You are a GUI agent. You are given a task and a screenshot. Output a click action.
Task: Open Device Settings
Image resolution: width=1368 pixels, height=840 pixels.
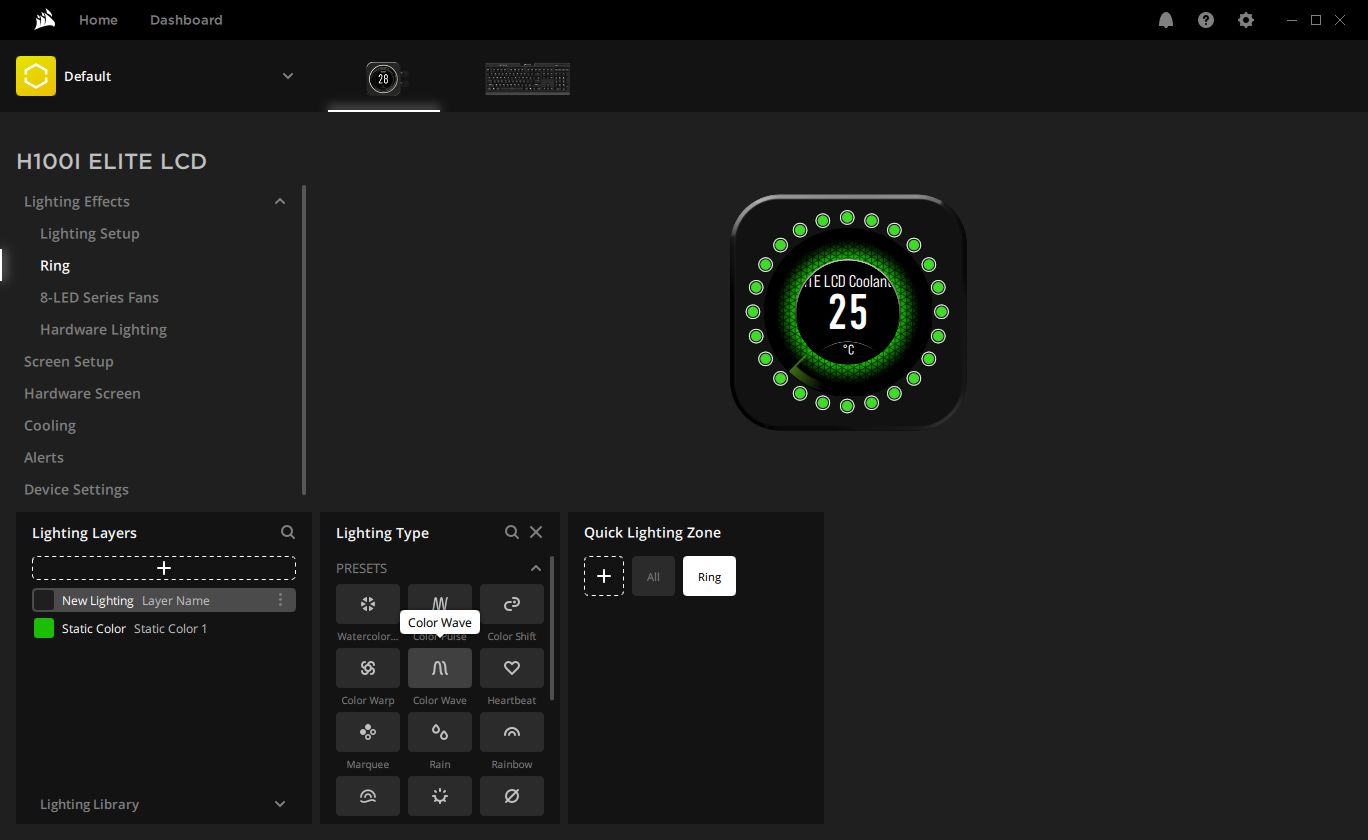pyautogui.click(x=76, y=489)
